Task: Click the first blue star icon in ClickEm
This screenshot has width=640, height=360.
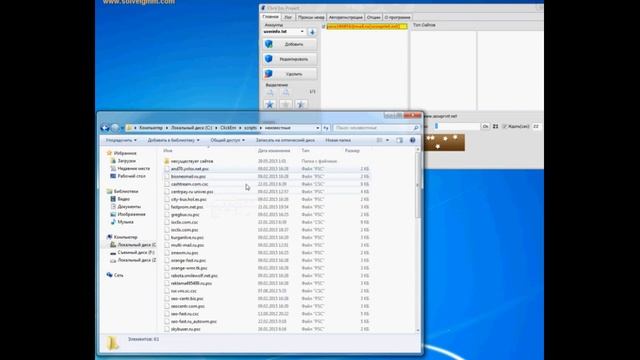Action: click(269, 105)
